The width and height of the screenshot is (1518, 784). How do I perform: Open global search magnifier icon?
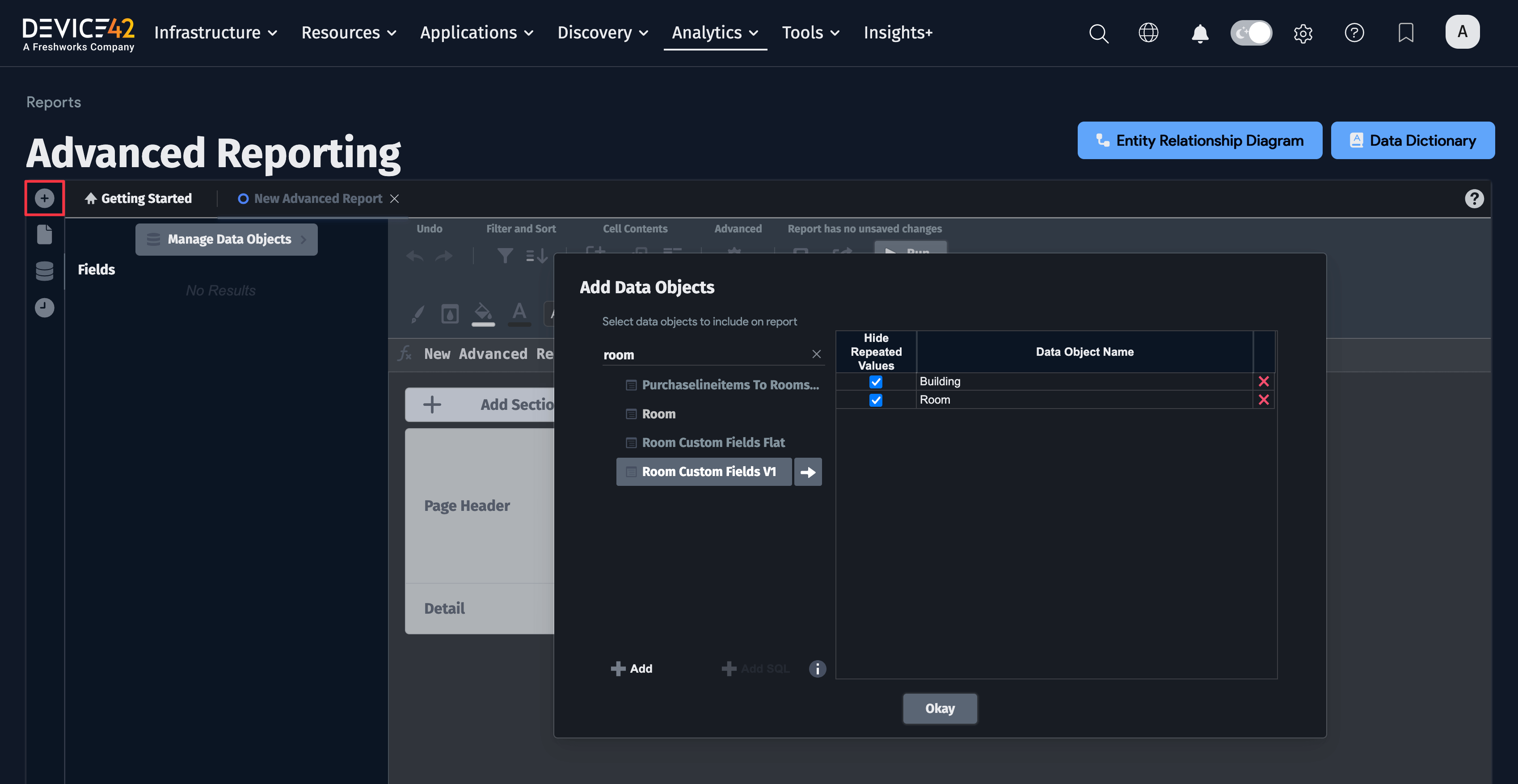(x=1098, y=33)
